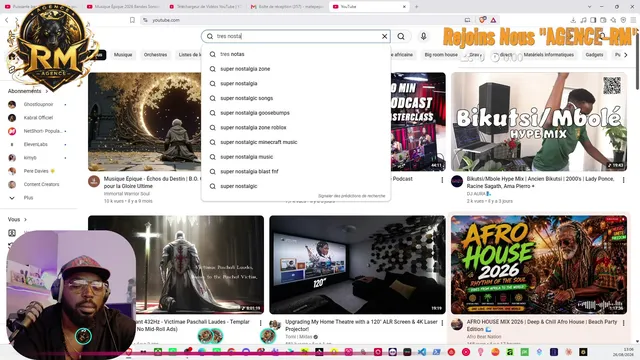
Task: Choose suggestion 'tres notas'
Action: click(x=296, y=54)
